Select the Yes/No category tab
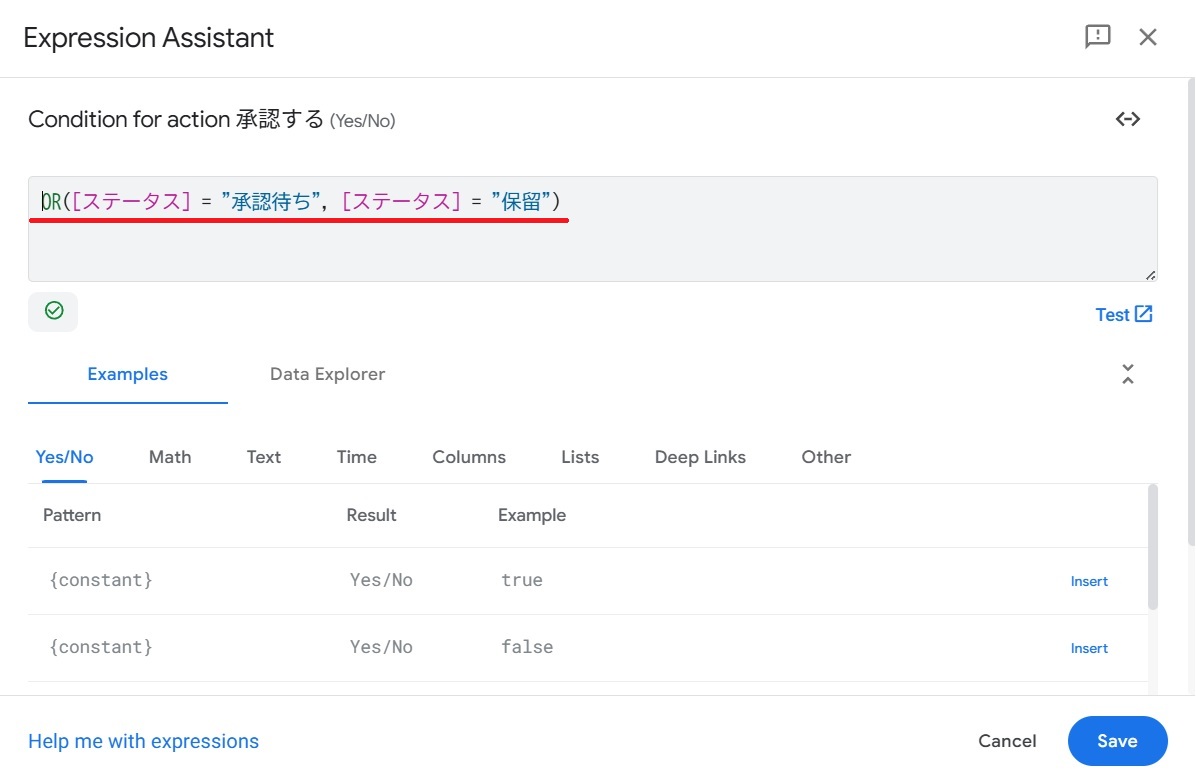This screenshot has height=782, width=1196. click(x=64, y=457)
